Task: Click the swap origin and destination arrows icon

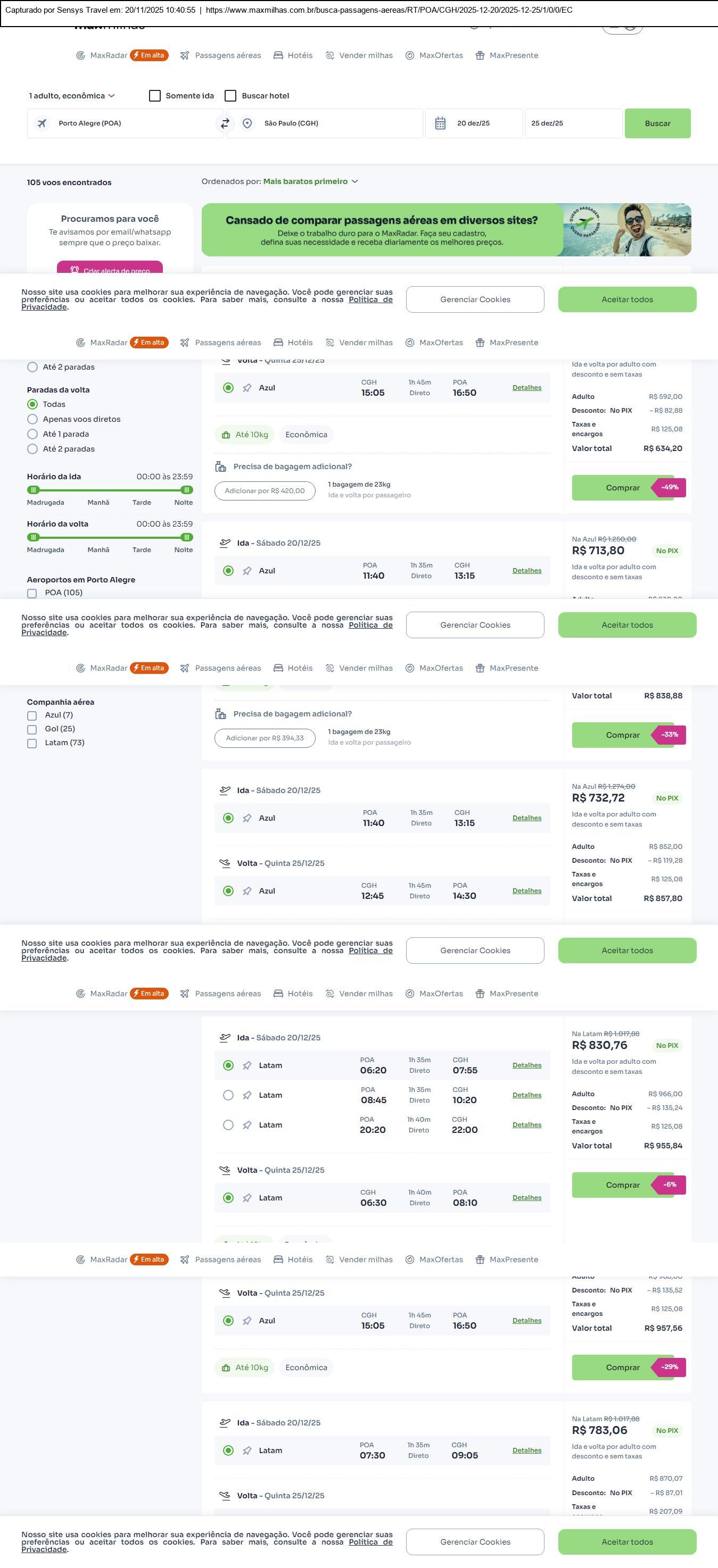Action: click(x=225, y=123)
